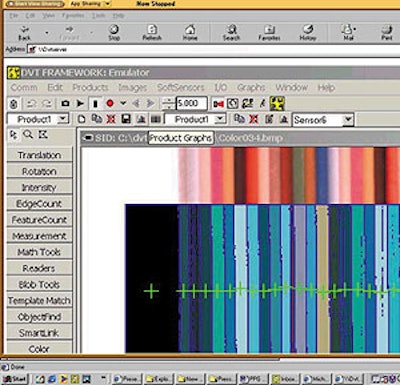
Task: Select the magnifier zoom tool
Action: (28, 135)
